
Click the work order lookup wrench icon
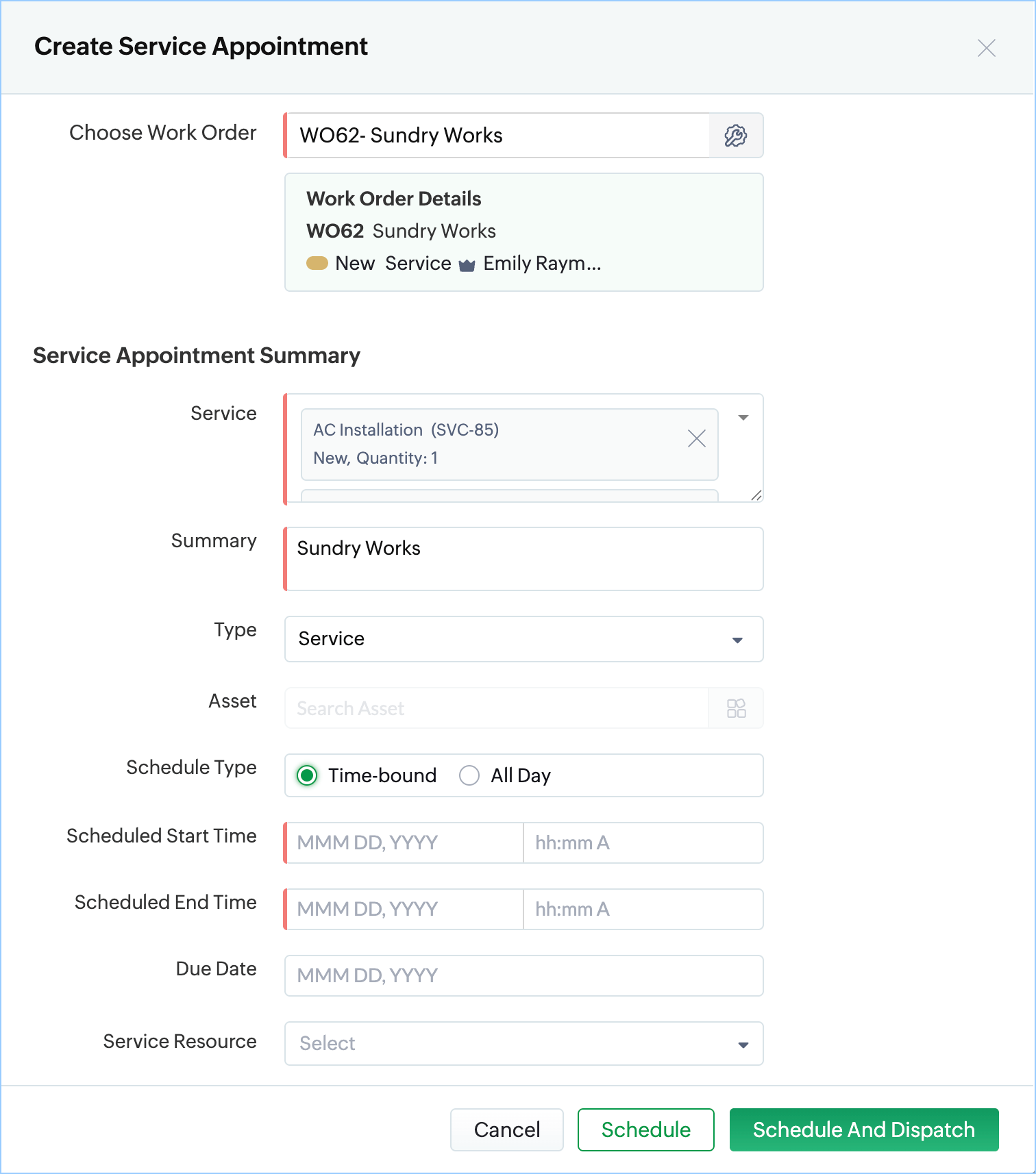click(735, 136)
